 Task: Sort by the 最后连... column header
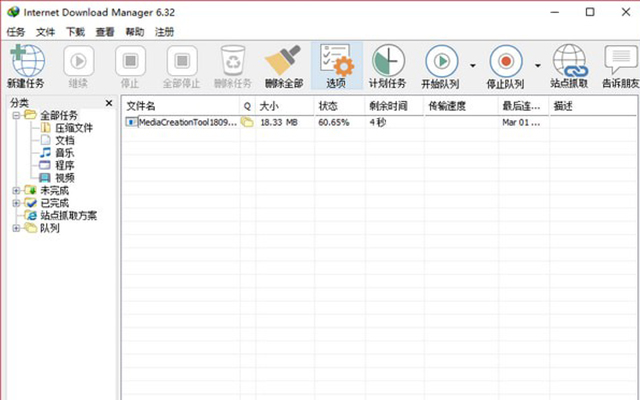pyautogui.click(x=524, y=107)
